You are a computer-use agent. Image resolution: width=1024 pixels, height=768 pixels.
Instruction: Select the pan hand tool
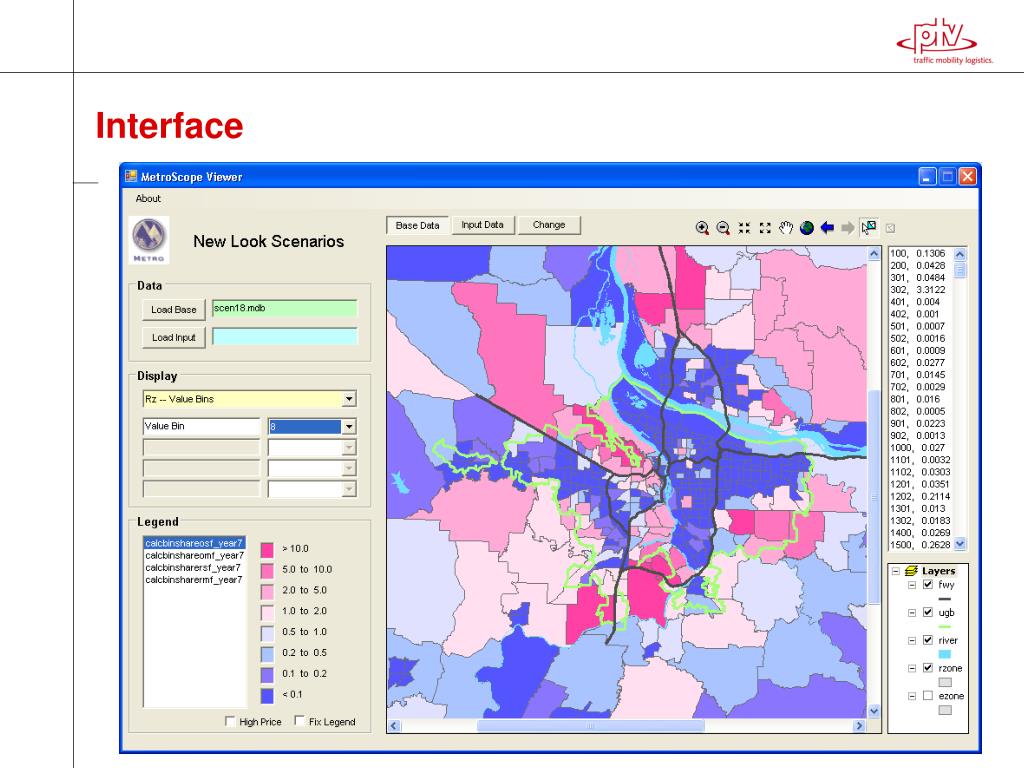786,227
